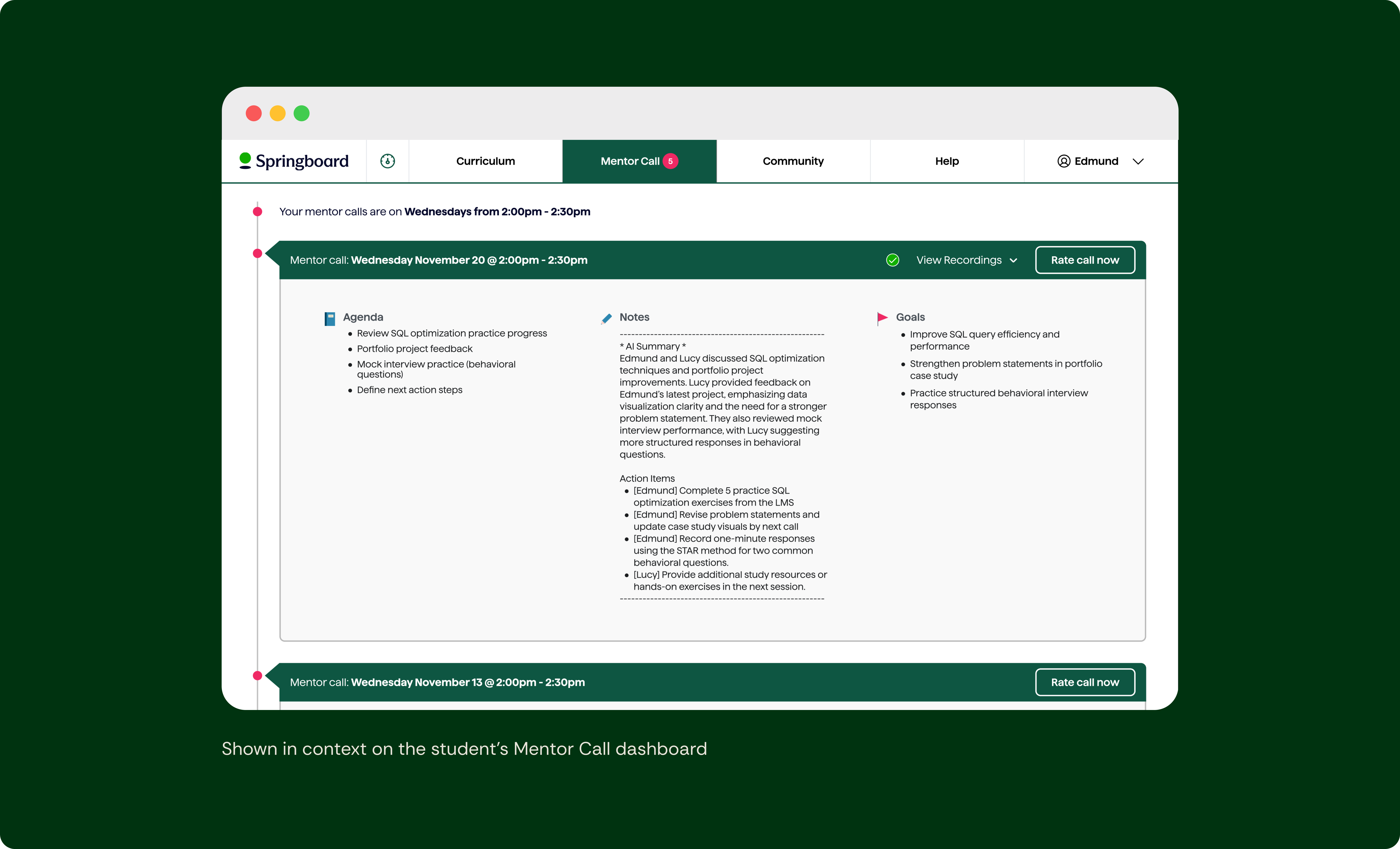
Task: Click the Edmund user profile icon
Action: click(x=1064, y=161)
